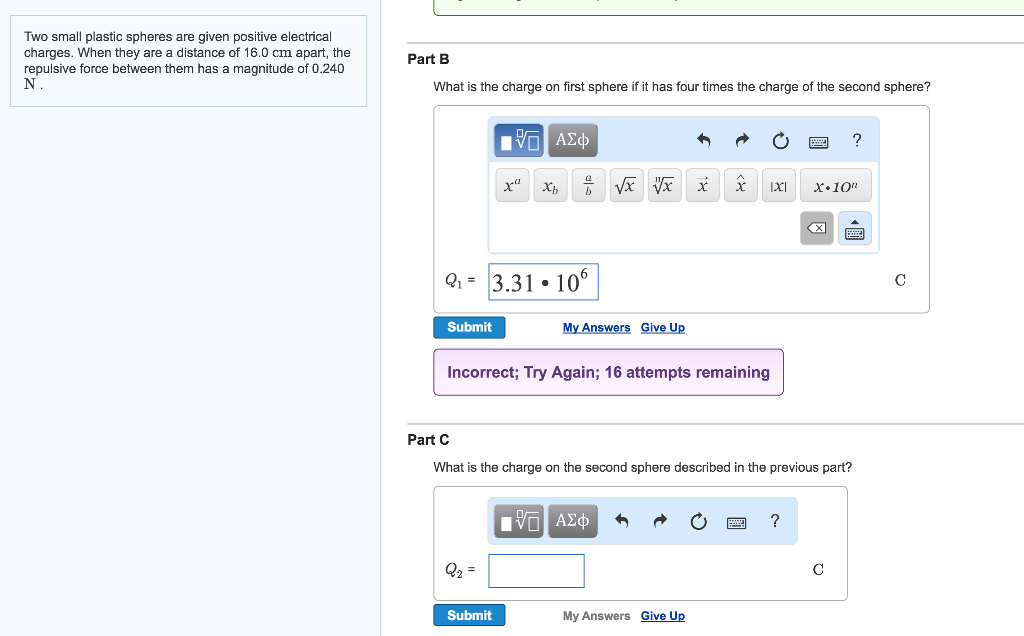Open My Answers link for Part B
The width and height of the screenshot is (1024, 636).
[596, 328]
